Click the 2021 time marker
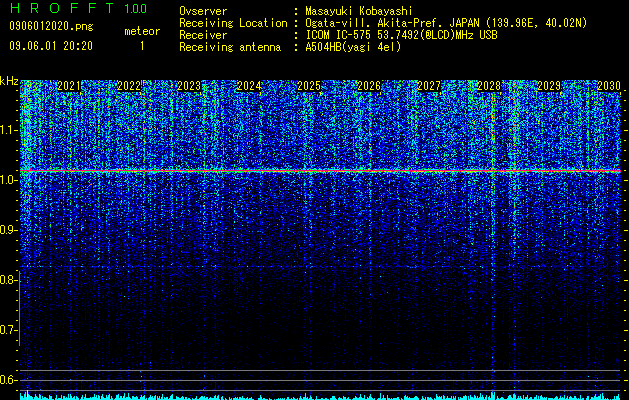Image resolution: width=629 pixels, height=400 pixels. pyautogui.click(x=69, y=86)
